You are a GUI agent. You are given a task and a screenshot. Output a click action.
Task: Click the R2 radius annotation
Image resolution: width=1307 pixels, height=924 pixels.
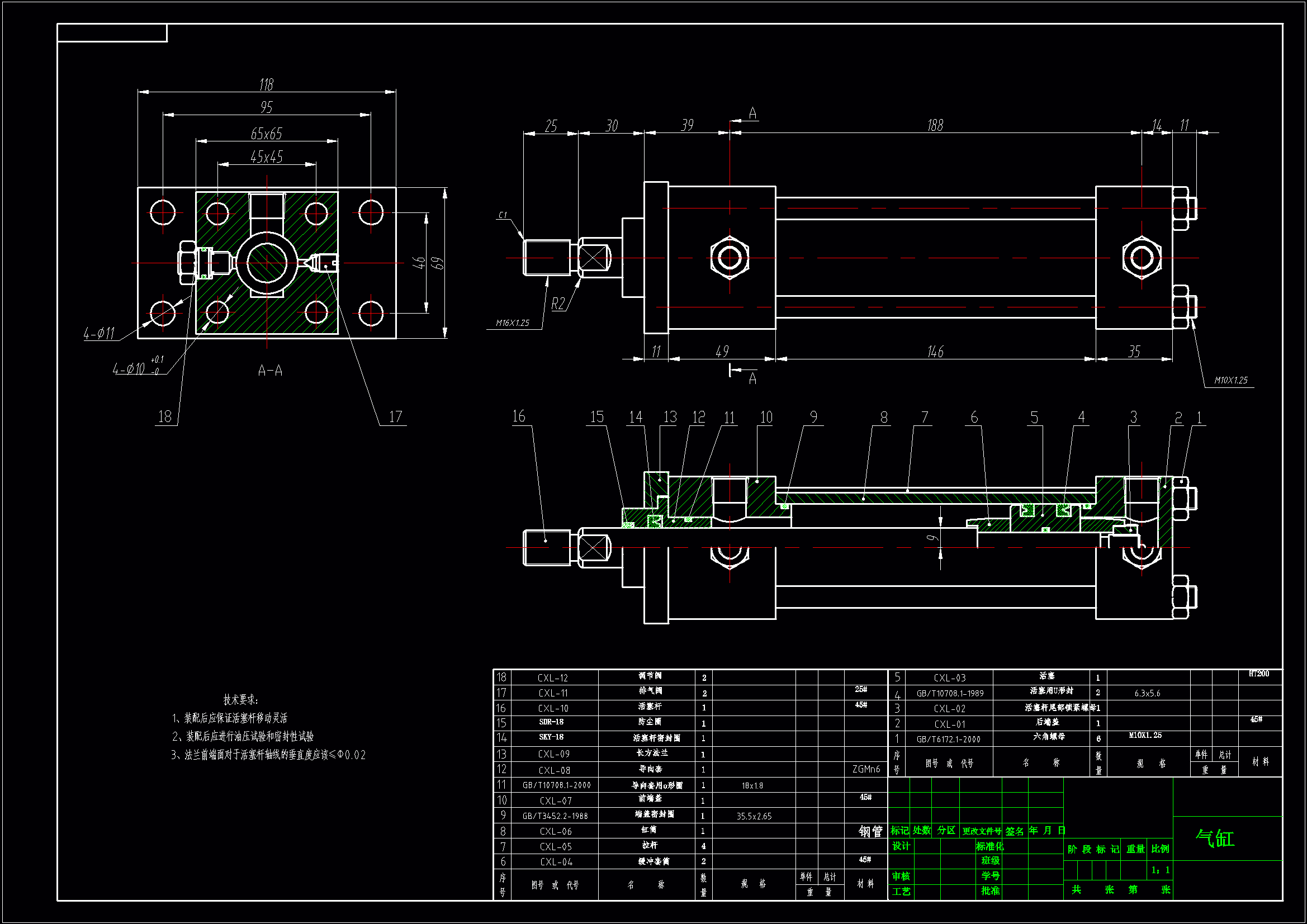tap(558, 304)
